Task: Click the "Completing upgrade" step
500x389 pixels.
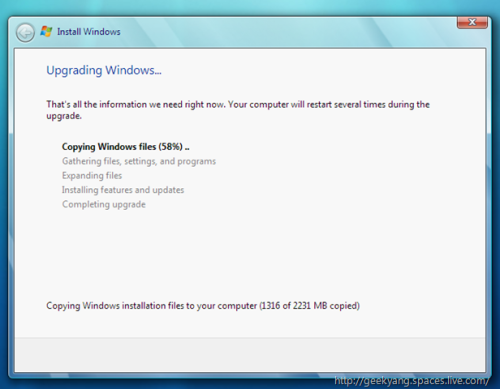Action: coord(104,204)
